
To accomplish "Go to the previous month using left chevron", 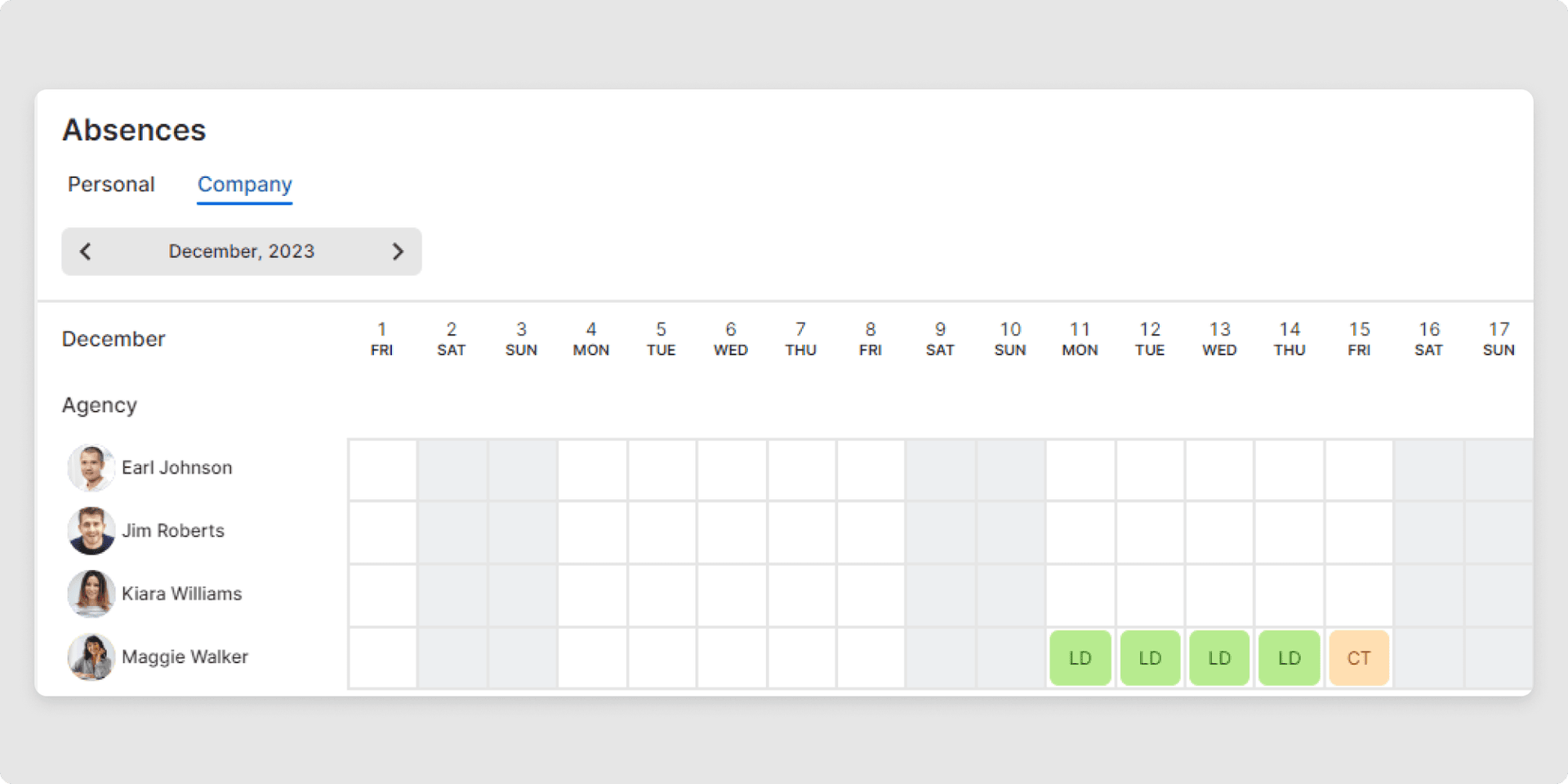I will pyautogui.click(x=86, y=252).
